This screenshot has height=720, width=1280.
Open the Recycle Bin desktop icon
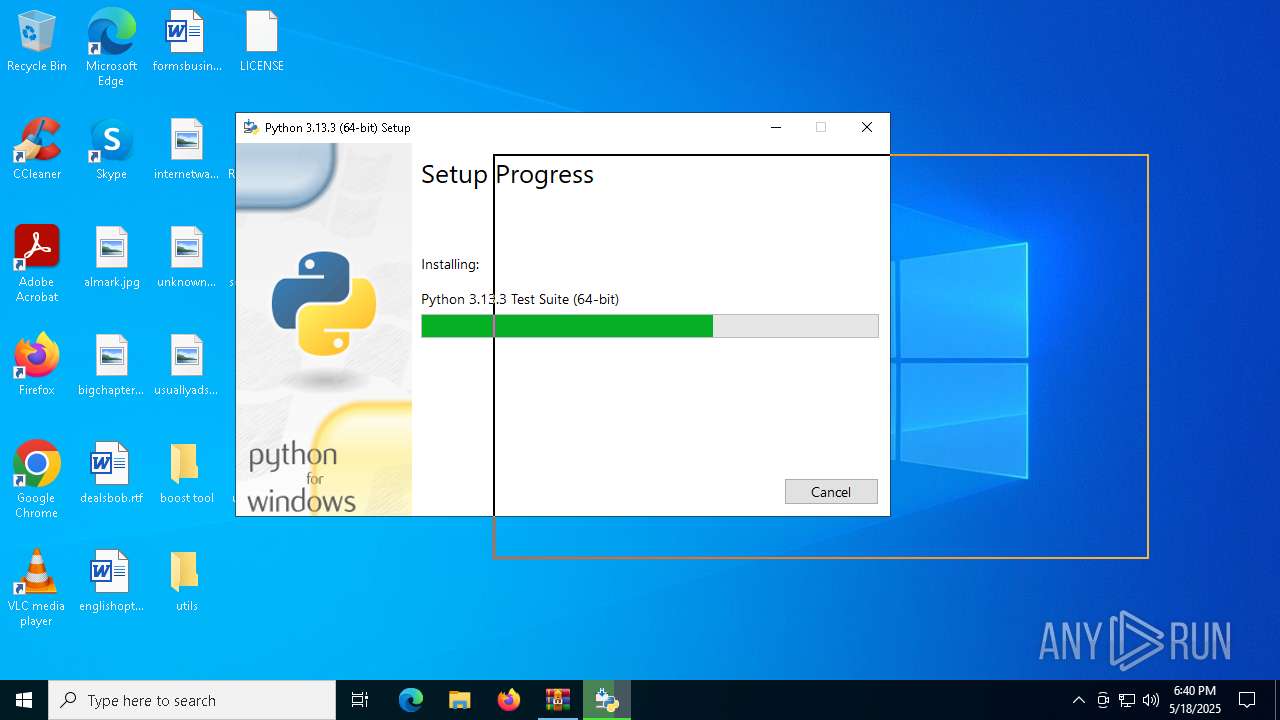tap(37, 42)
